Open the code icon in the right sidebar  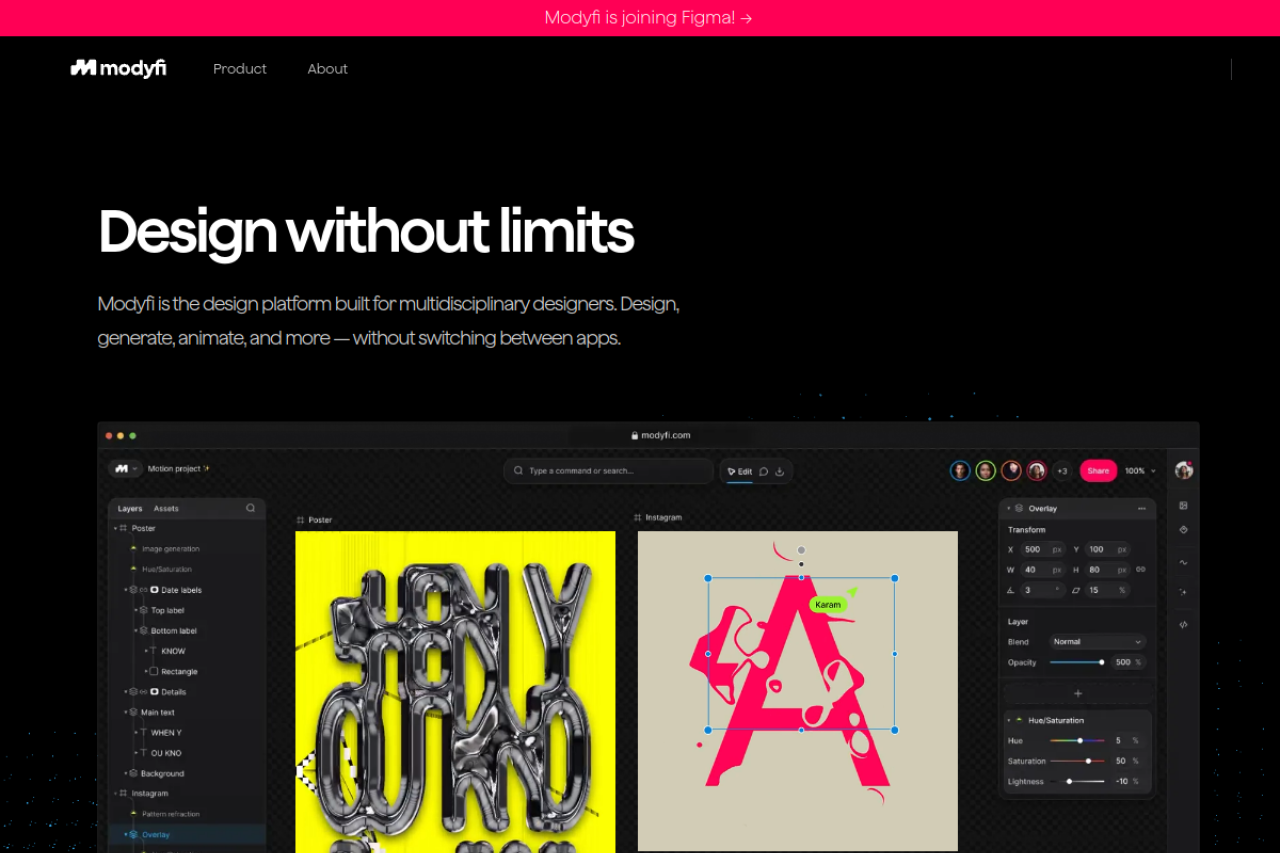1184,625
